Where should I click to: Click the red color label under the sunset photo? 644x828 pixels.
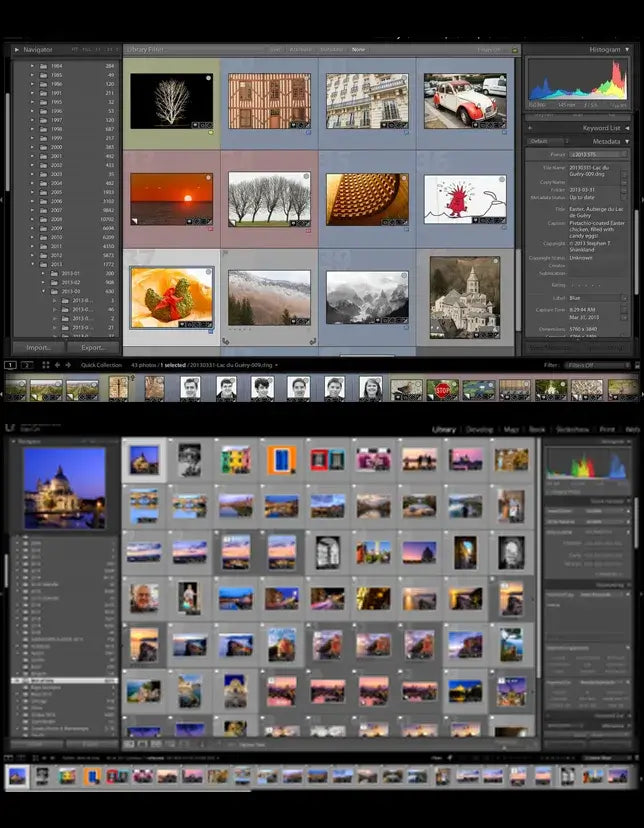pos(211,230)
